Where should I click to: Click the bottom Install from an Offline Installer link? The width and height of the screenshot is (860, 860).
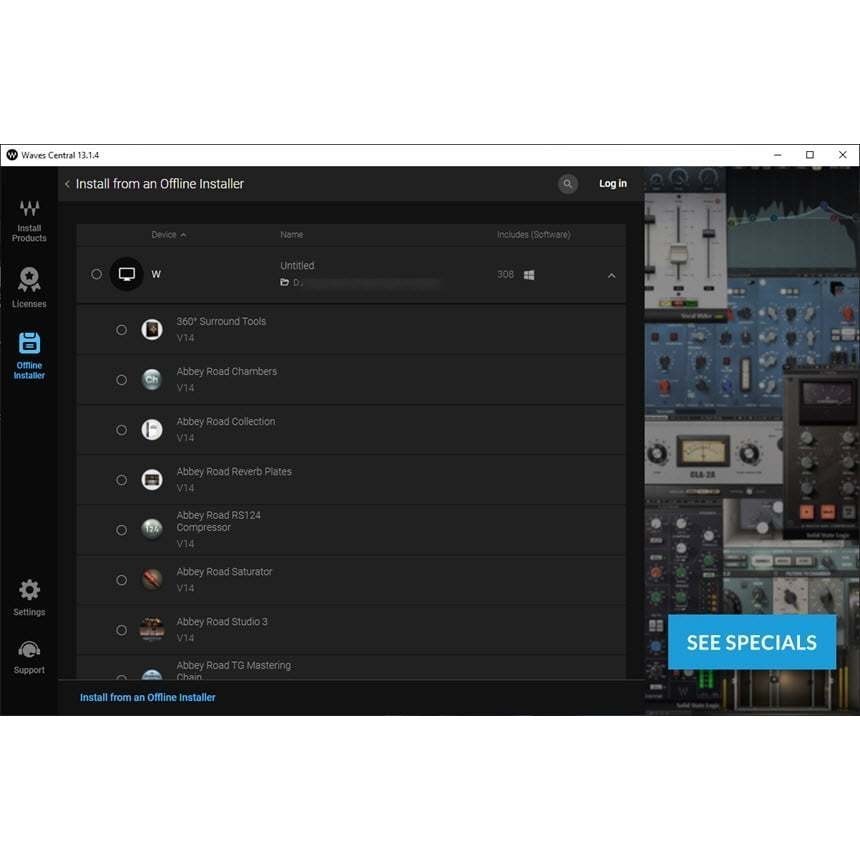pyautogui.click(x=148, y=698)
